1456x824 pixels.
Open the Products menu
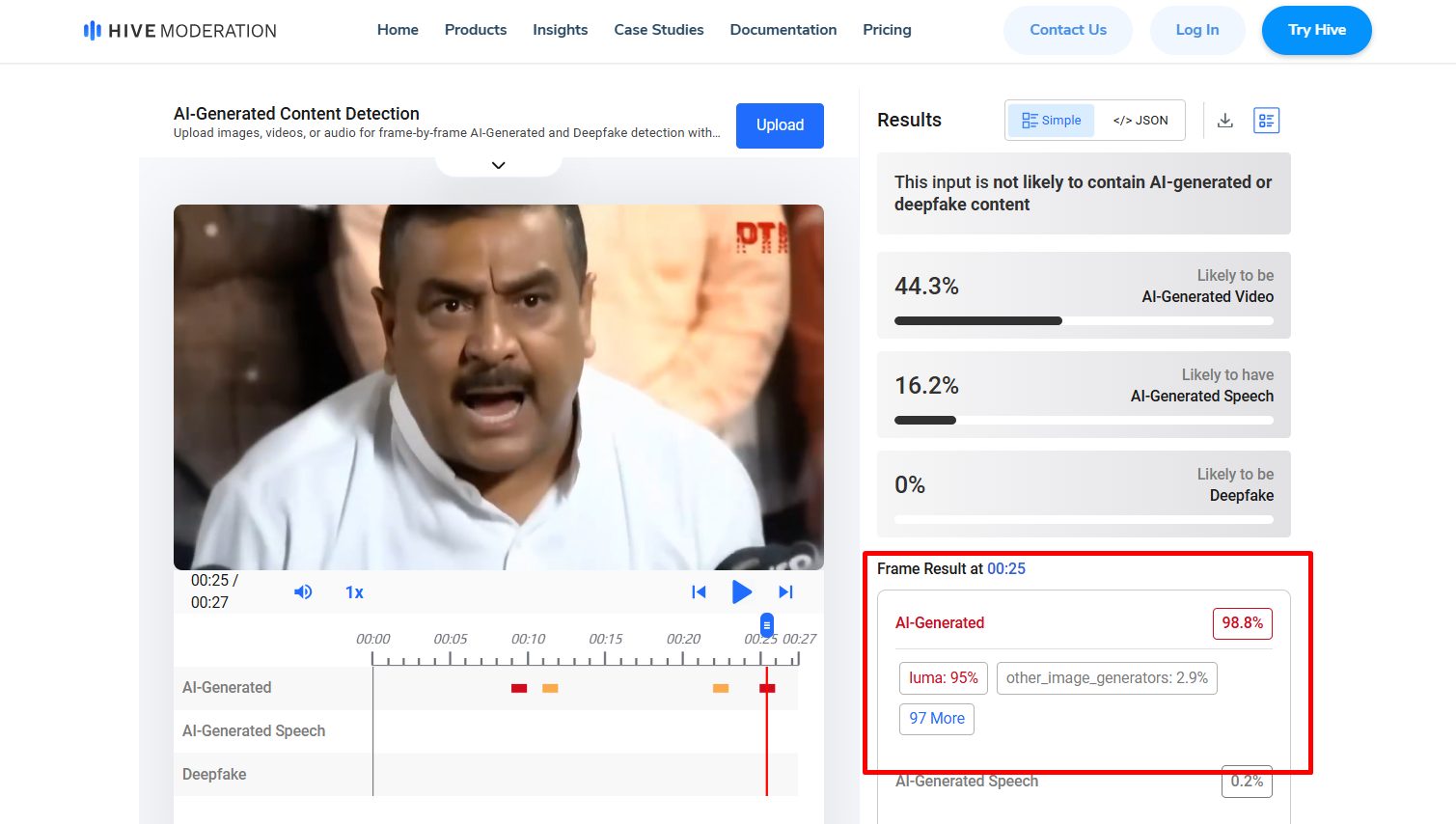pyautogui.click(x=476, y=30)
